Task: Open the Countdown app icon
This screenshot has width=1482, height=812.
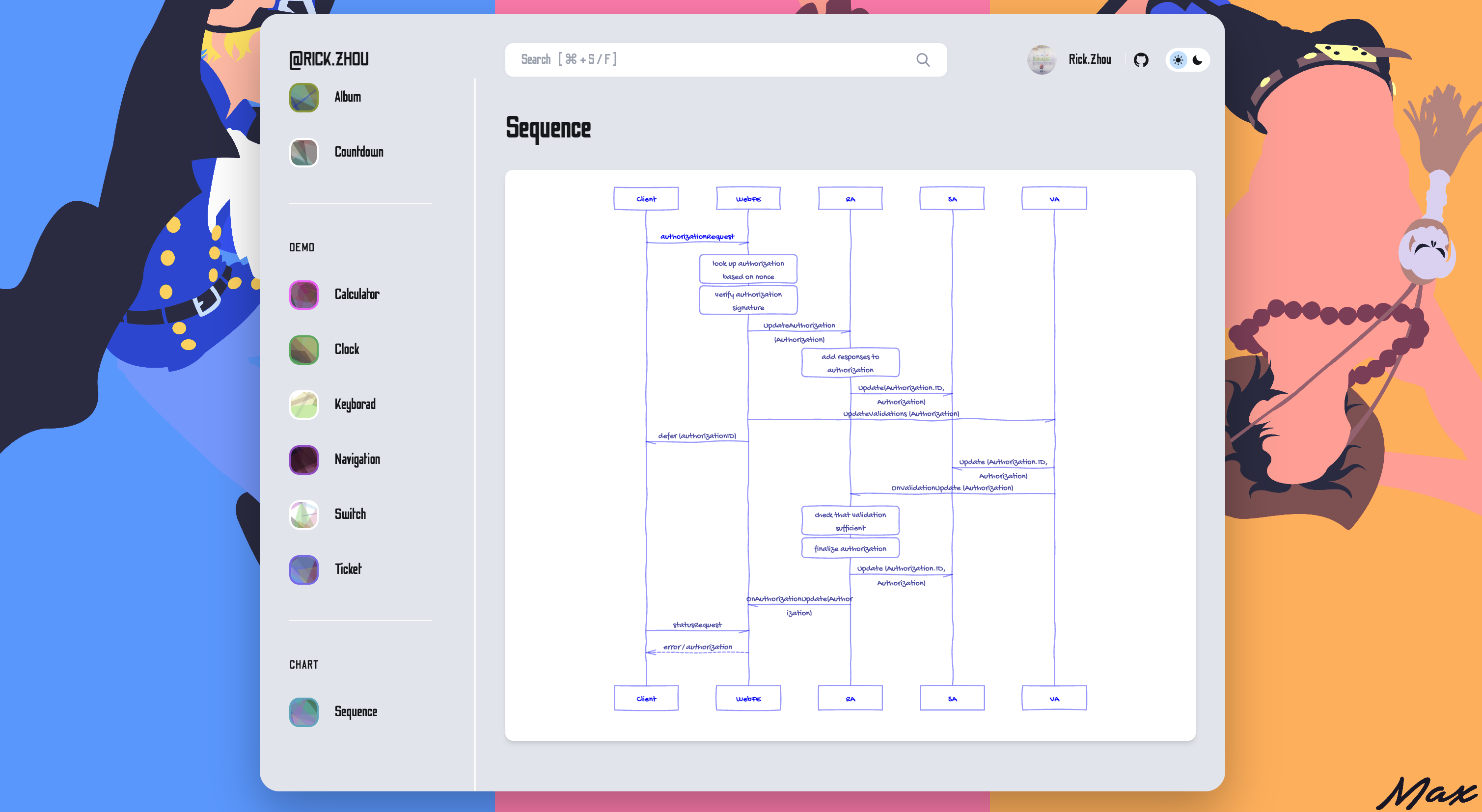Action: (x=303, y=152)
